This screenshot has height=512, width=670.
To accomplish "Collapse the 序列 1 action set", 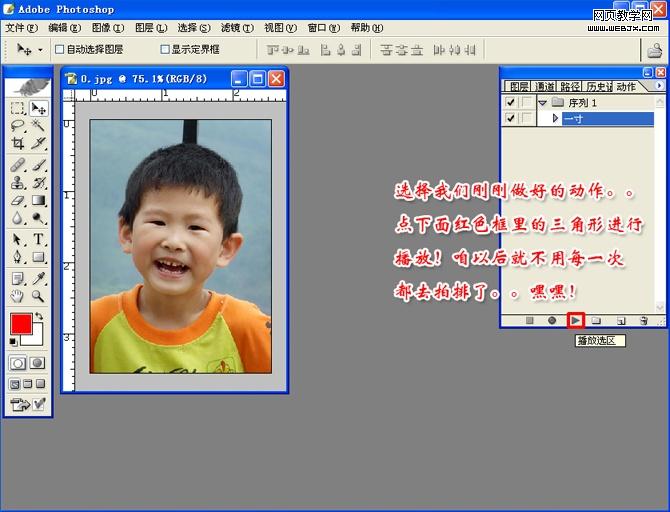I will click(543, 103).
